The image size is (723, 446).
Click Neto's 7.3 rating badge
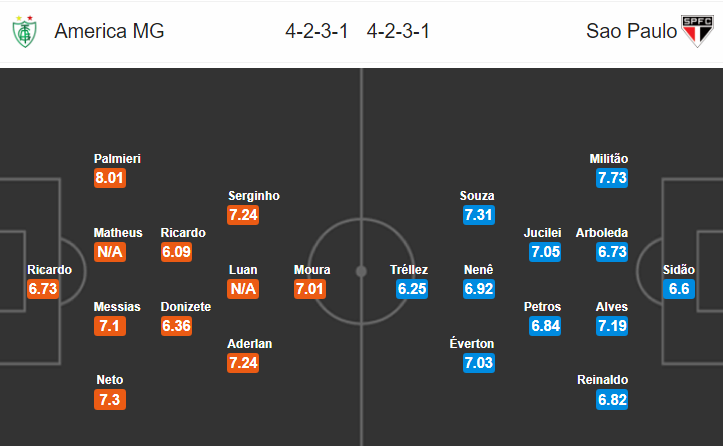click(x=110, y=400)
